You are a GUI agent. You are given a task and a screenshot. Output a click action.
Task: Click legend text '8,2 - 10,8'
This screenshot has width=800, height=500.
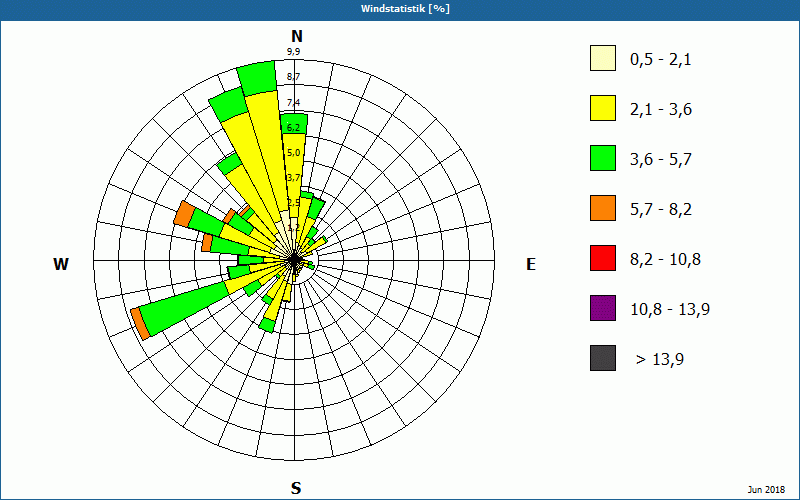(x=665, y=260)
